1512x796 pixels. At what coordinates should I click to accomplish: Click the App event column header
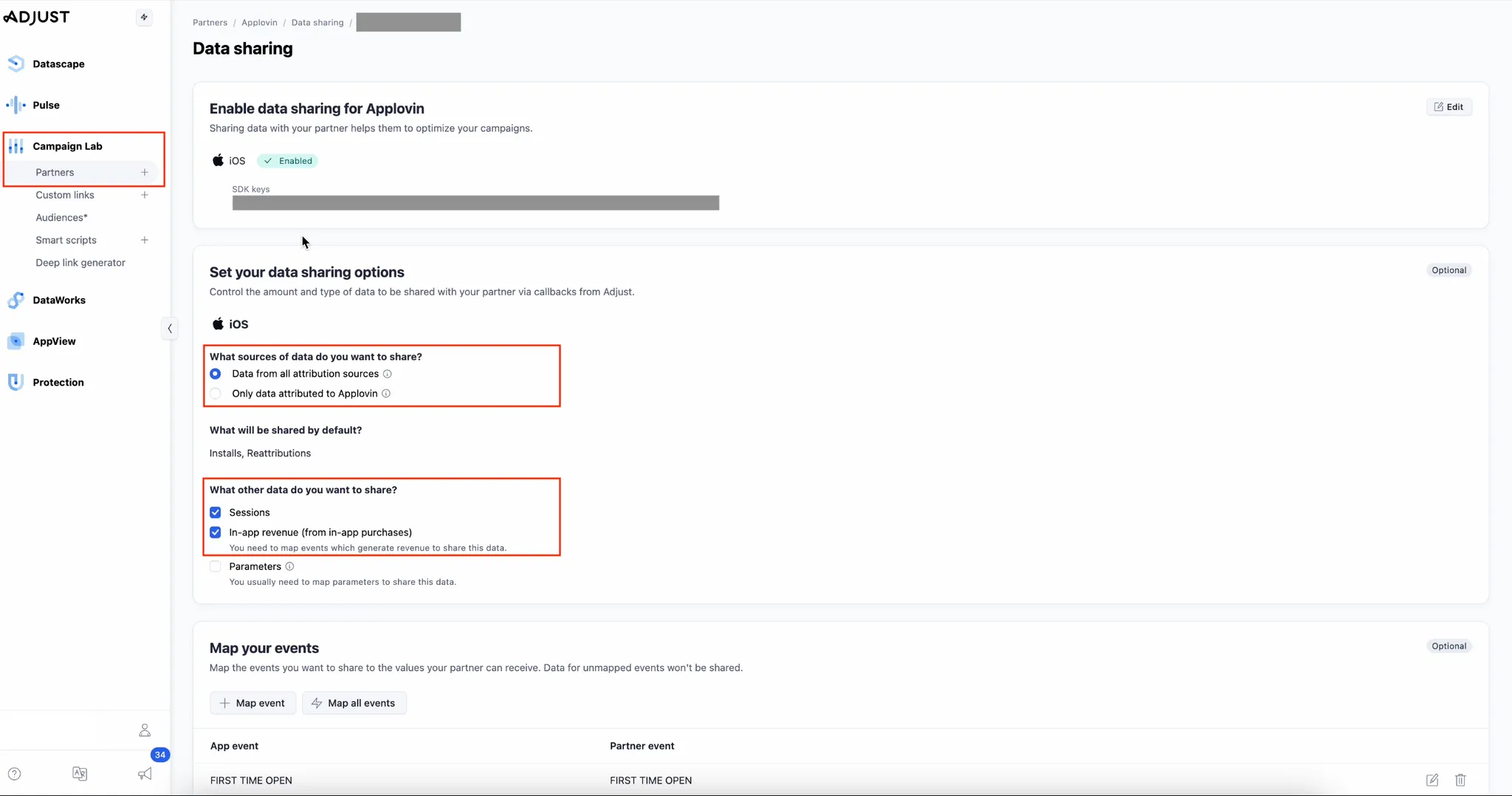[x=234, y=746]
